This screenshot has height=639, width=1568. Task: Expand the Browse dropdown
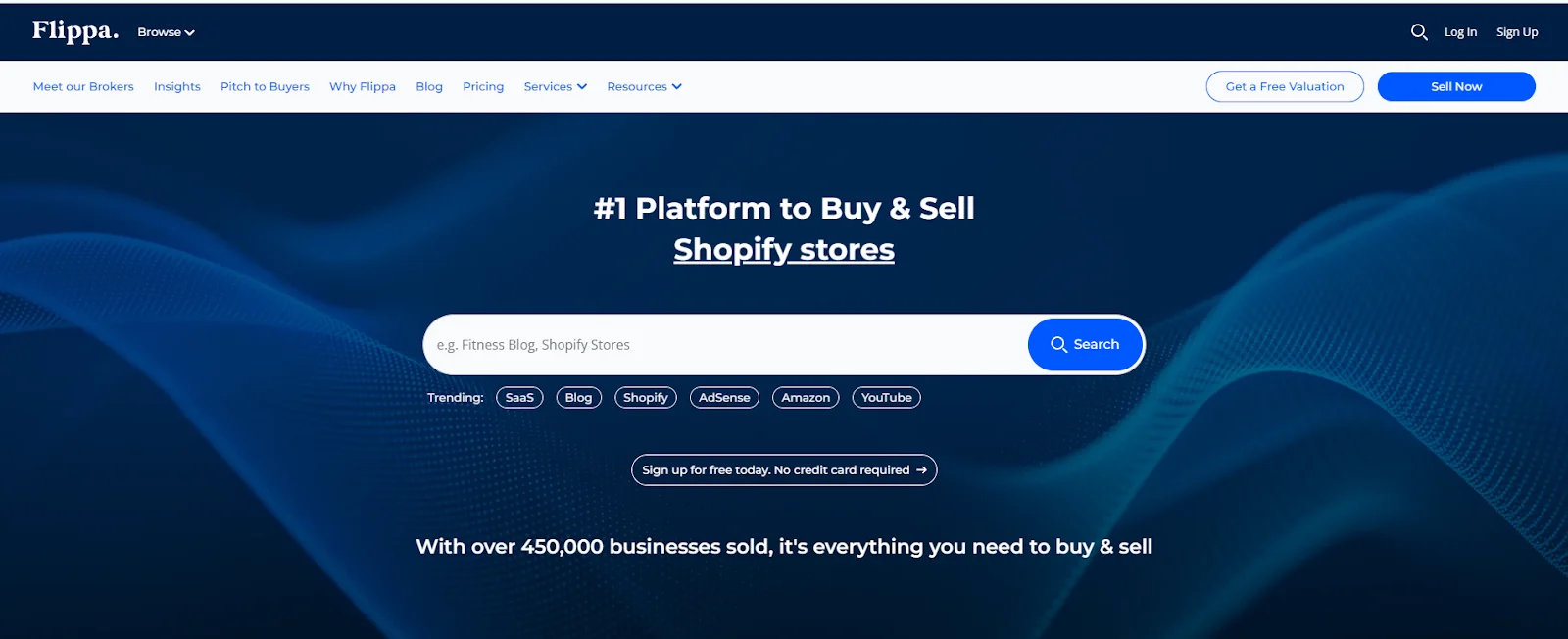[x=166, y=32]
